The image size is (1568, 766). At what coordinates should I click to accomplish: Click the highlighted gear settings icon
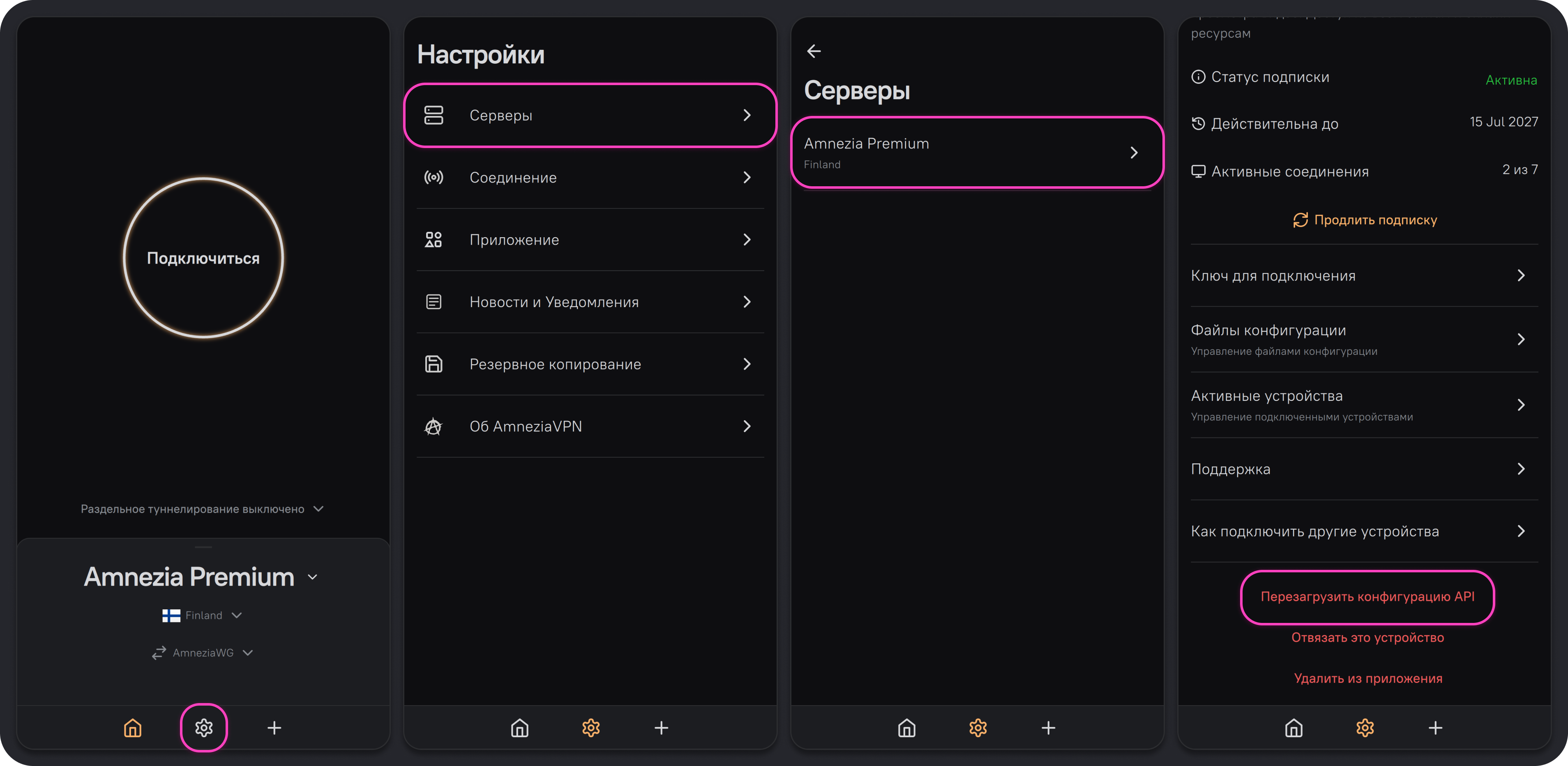[204, 728]
